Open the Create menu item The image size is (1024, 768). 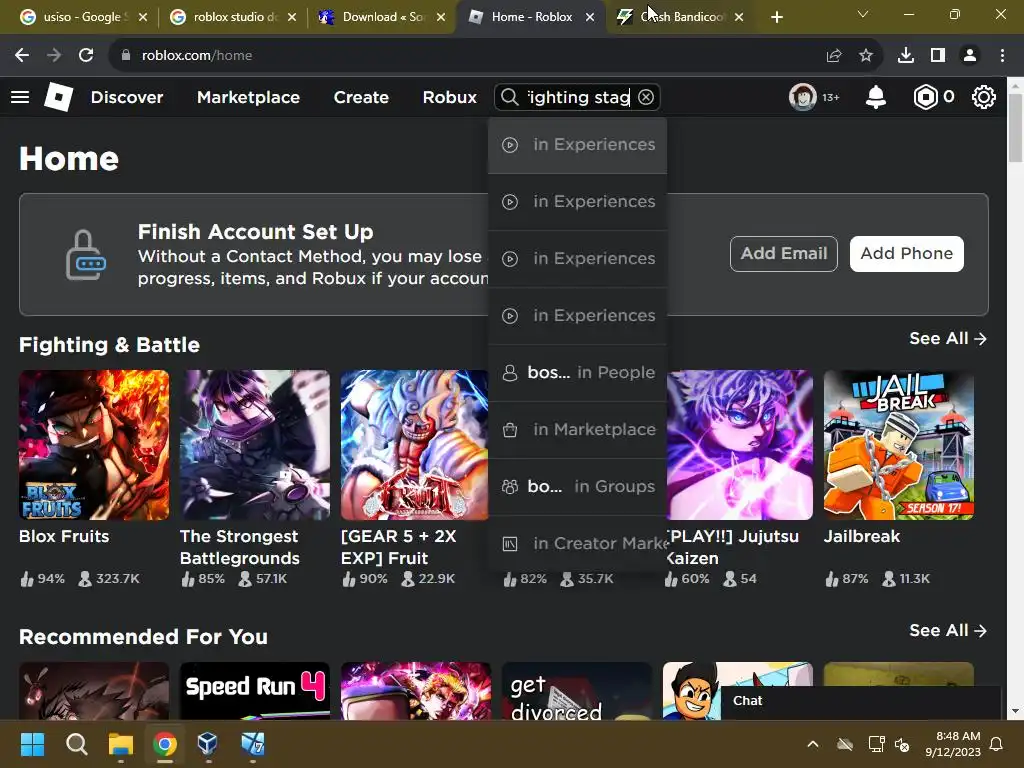(x=361, y=97)
